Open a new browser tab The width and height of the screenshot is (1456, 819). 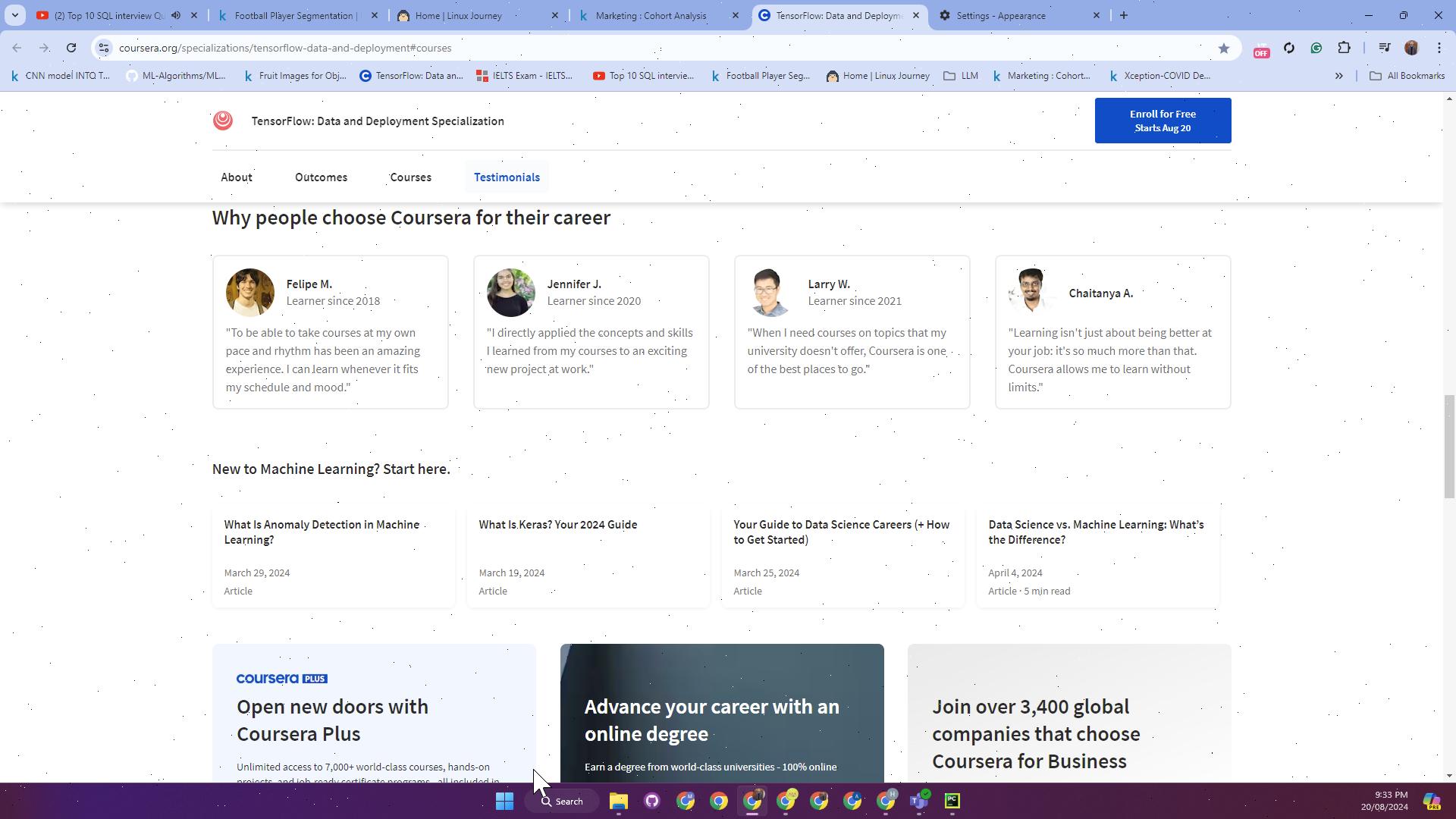tap(1124, 15)
